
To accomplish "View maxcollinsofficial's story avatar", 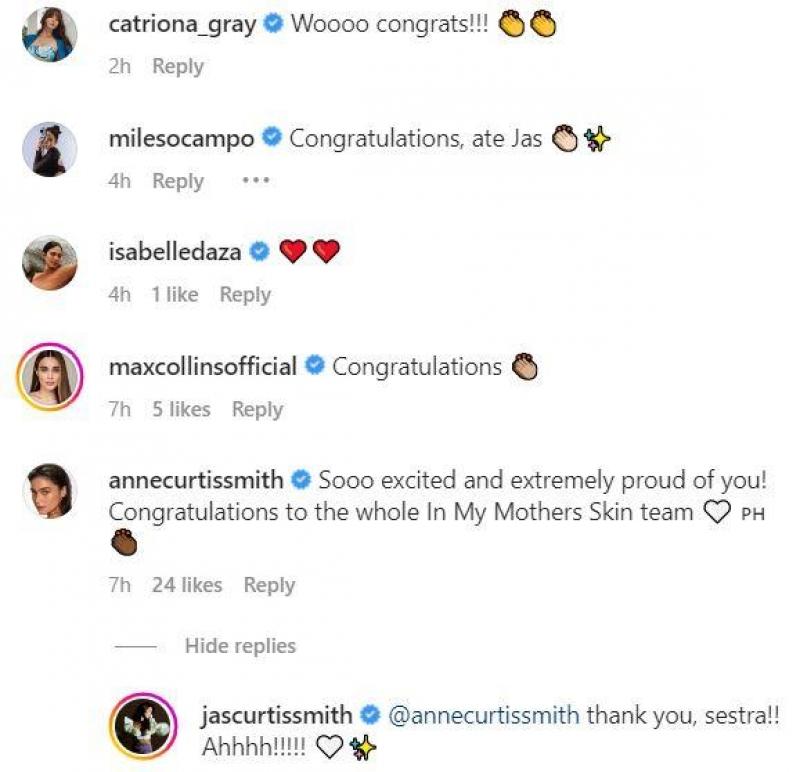I will point(49,378).
